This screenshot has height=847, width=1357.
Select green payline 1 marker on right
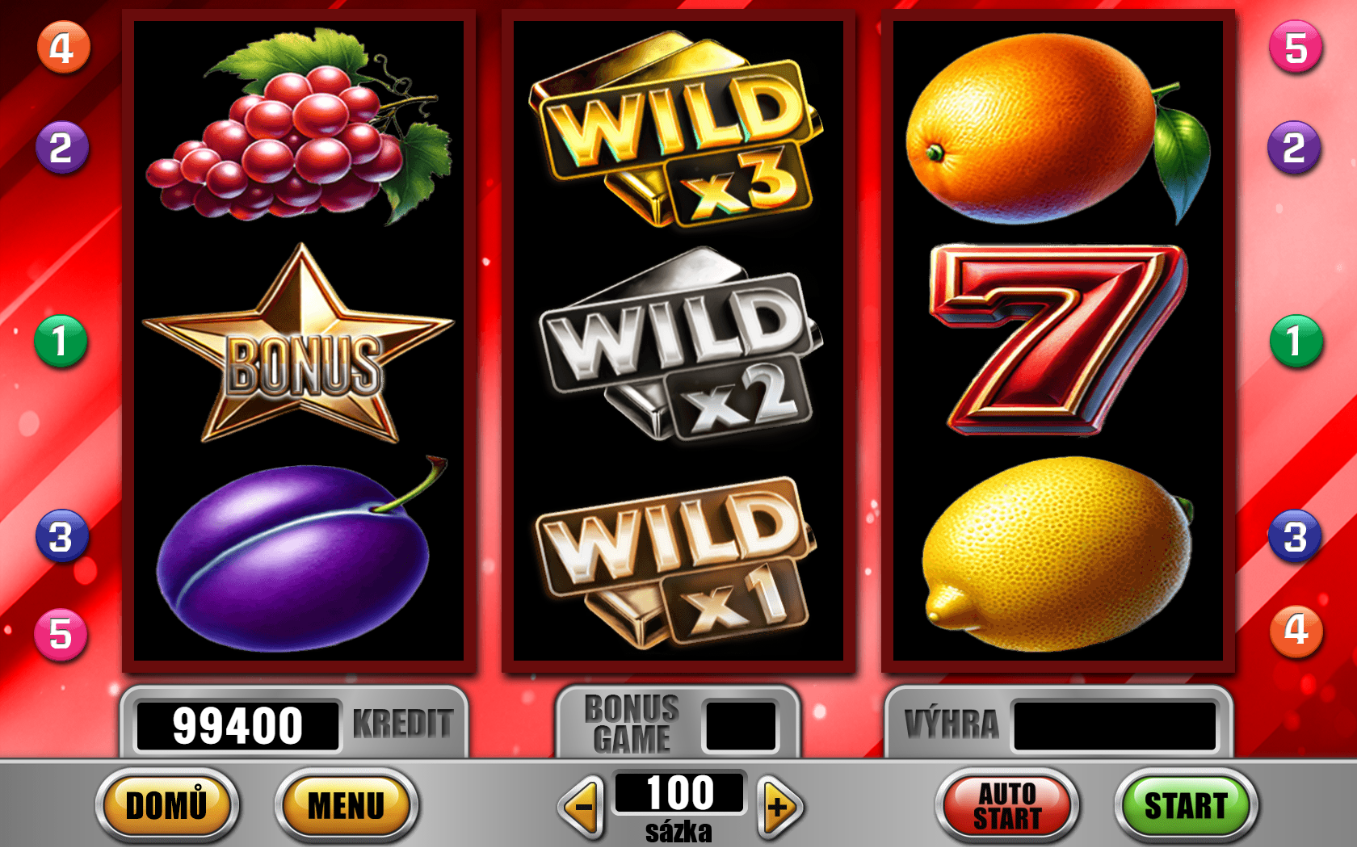(x=1296, y=342)
